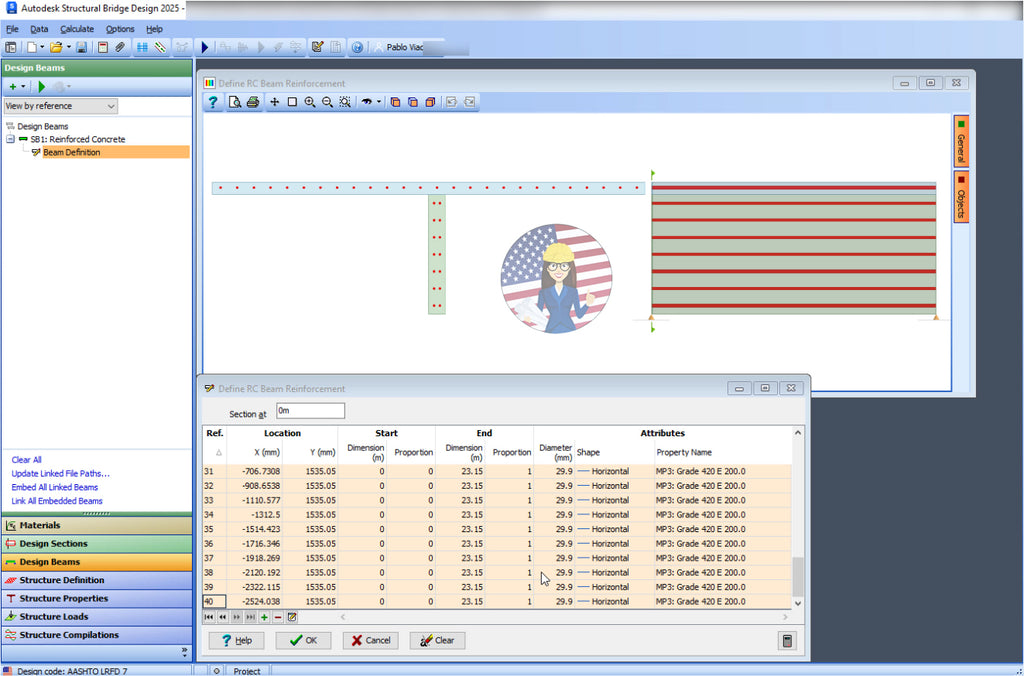Click the Zoom Out tool
This screenshot has height=676, width=1024.
click(326, 101)
